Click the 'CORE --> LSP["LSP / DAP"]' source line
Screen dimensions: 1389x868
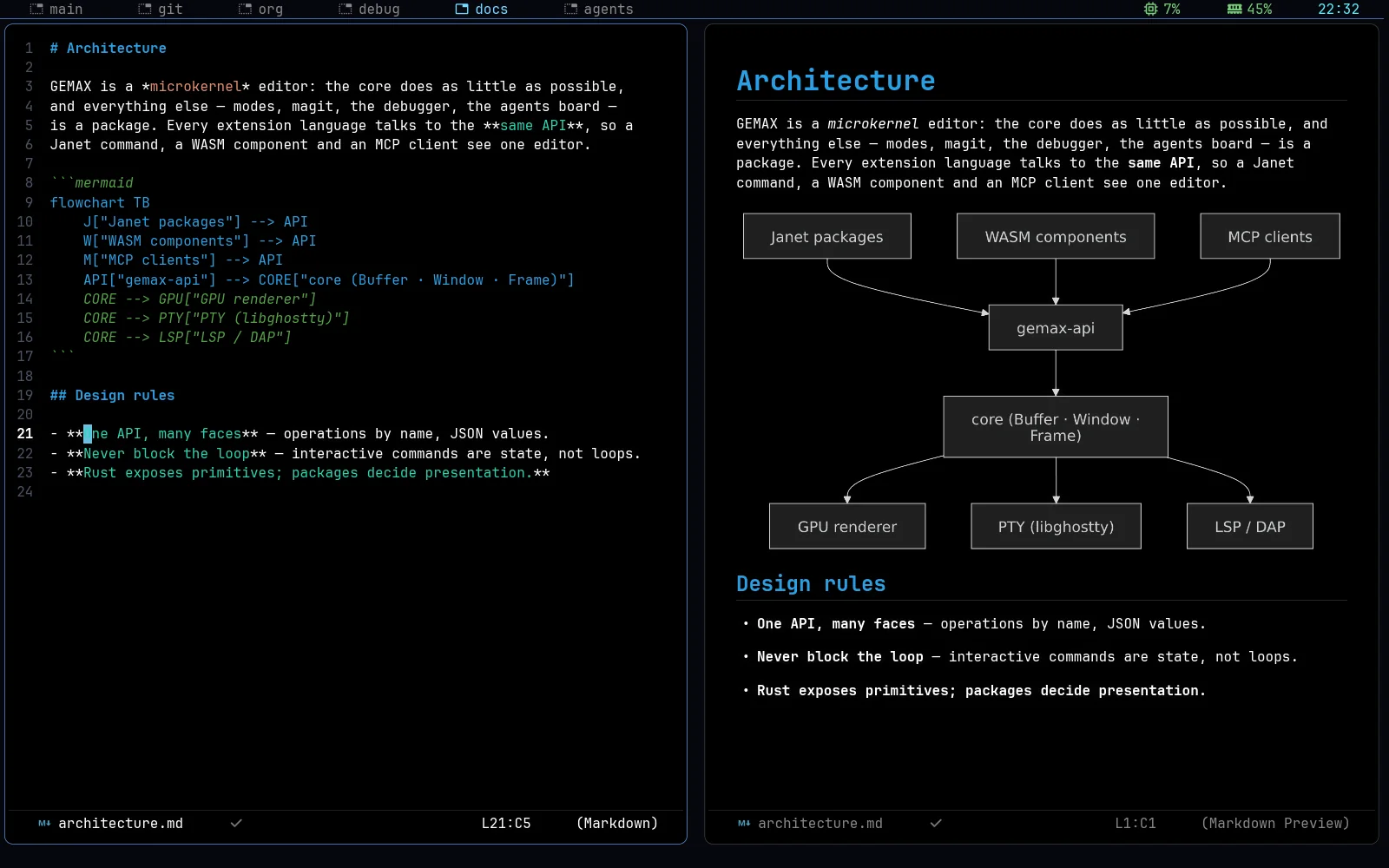(188, 337)
